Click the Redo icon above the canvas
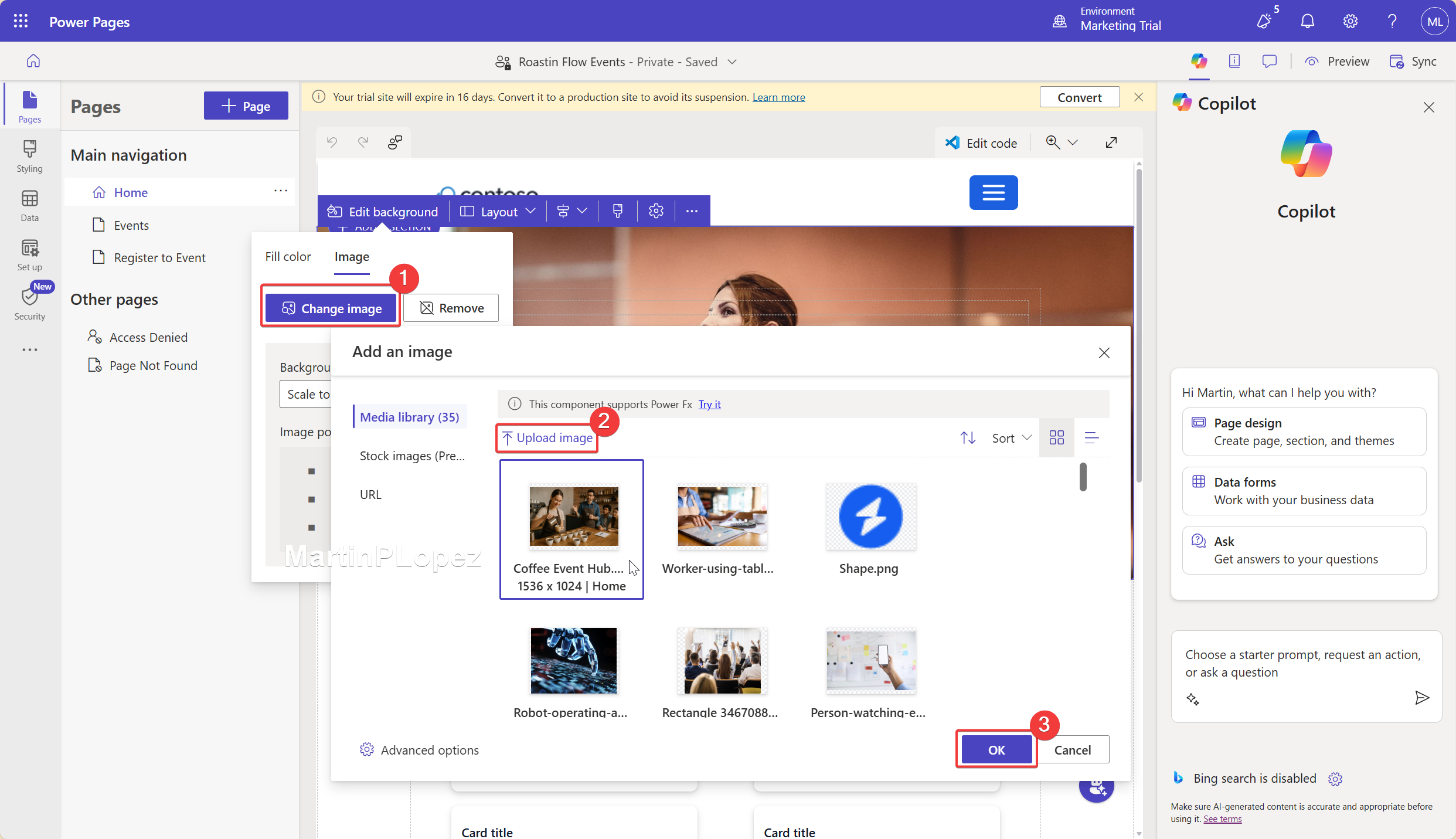 pos(363,142)
